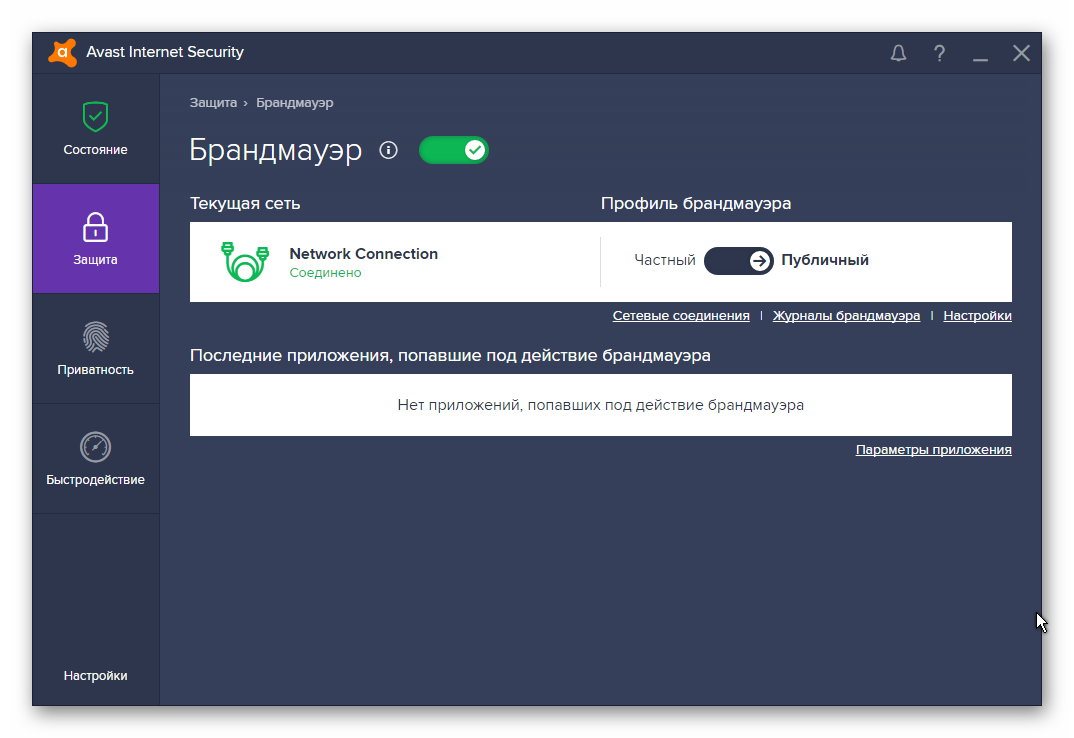1074x738 pixels.
Task: Click 'Нет приложений, попавших под действие брандмауэра' text
Action: (601, 405)
